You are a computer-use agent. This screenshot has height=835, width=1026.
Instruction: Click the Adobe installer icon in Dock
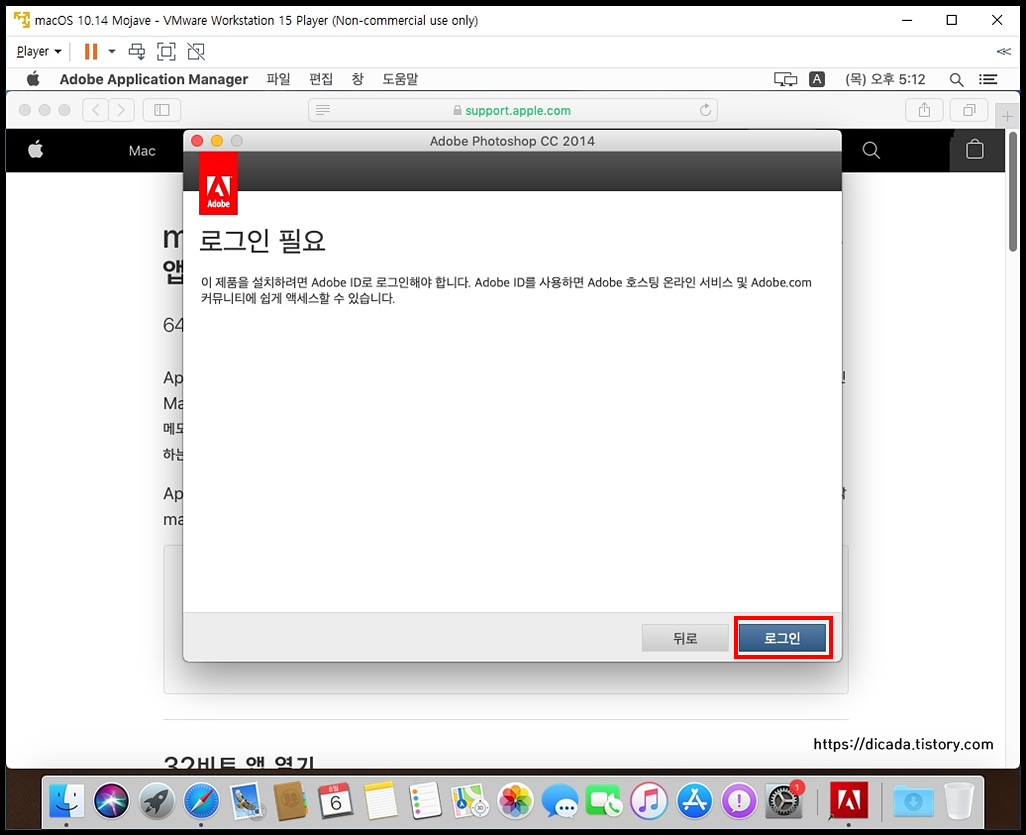tap(849, 800)
